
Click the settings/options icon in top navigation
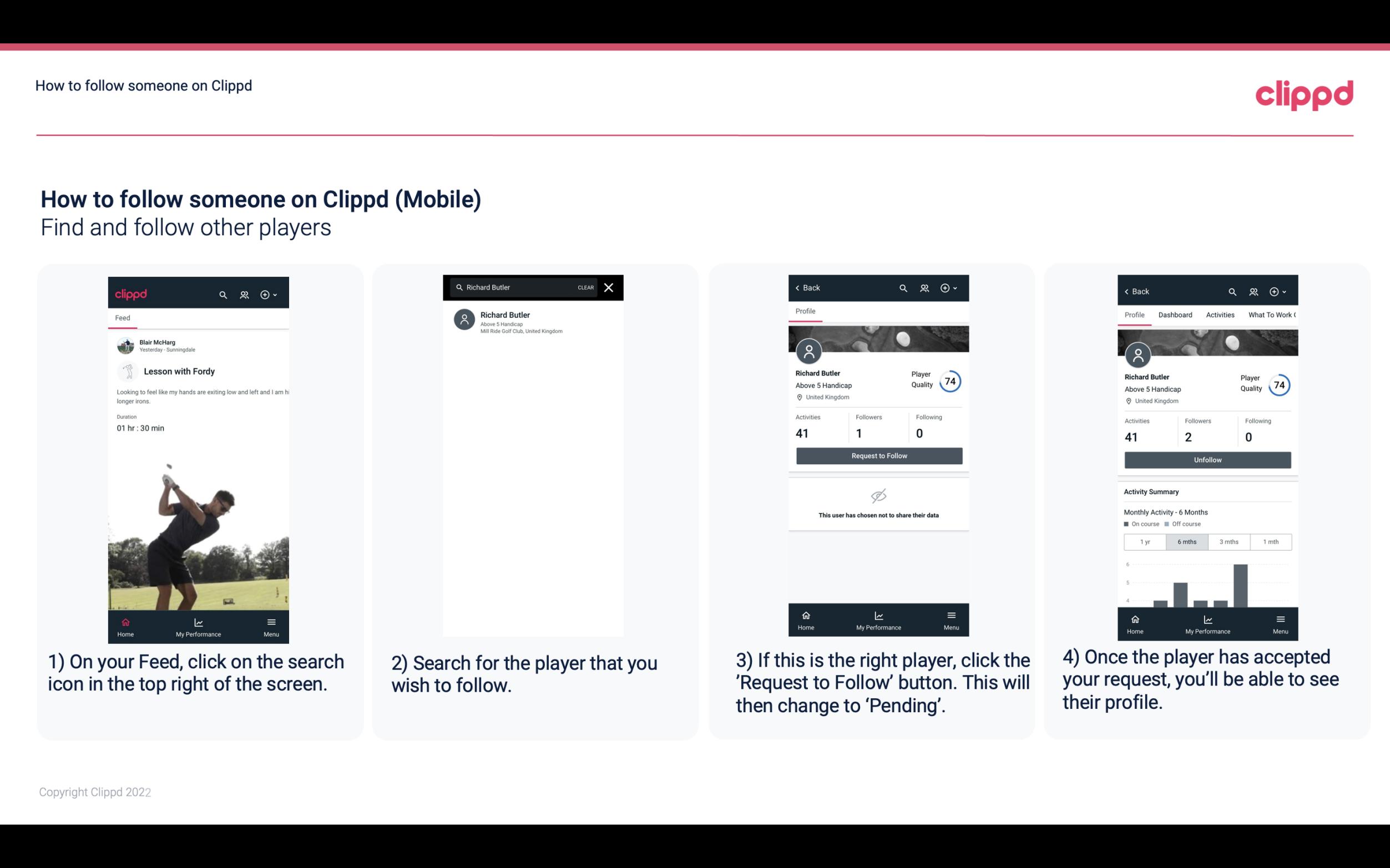tap(267, 294)
